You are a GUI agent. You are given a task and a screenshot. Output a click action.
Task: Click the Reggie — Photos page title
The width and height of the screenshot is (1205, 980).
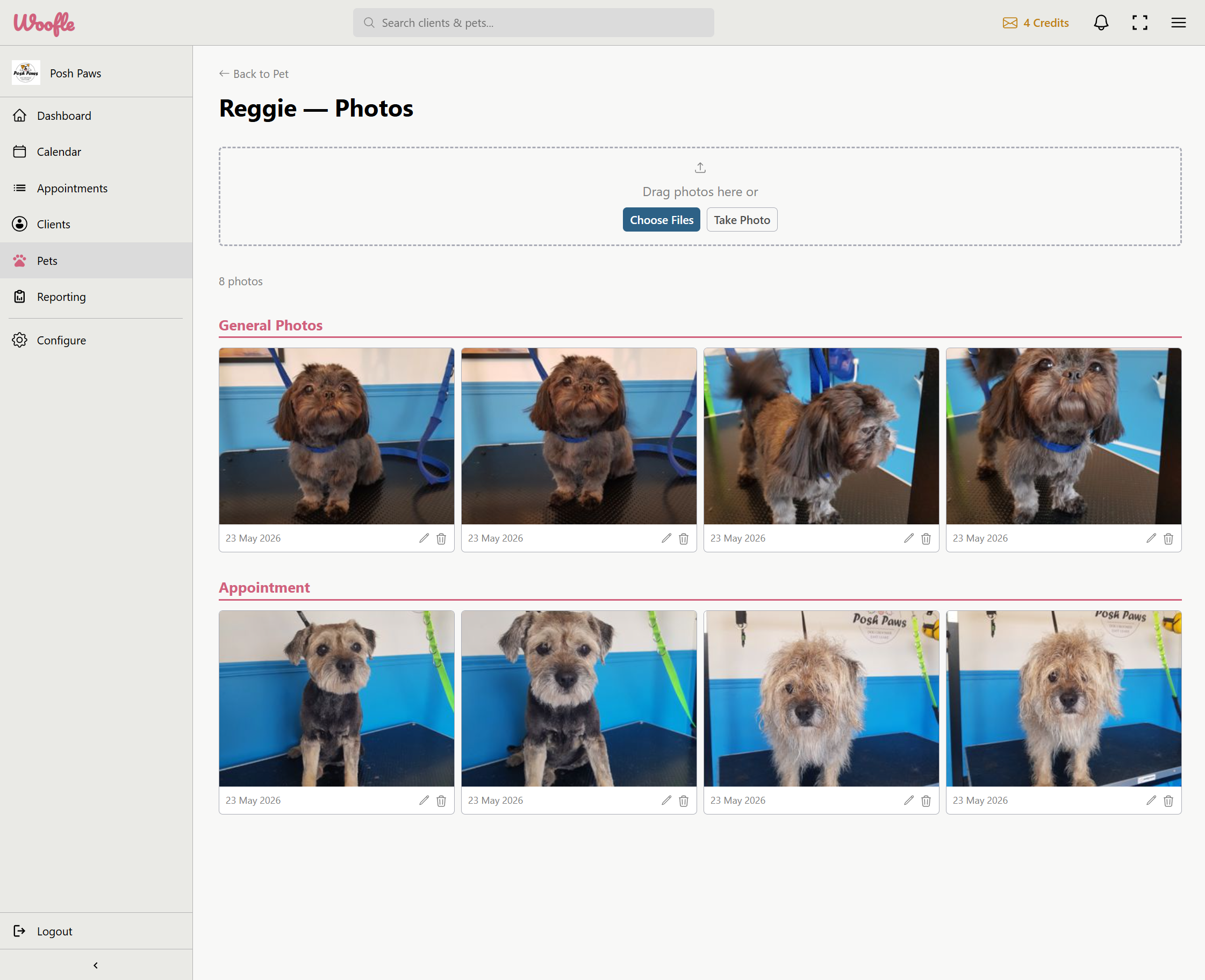click(315, 108)
